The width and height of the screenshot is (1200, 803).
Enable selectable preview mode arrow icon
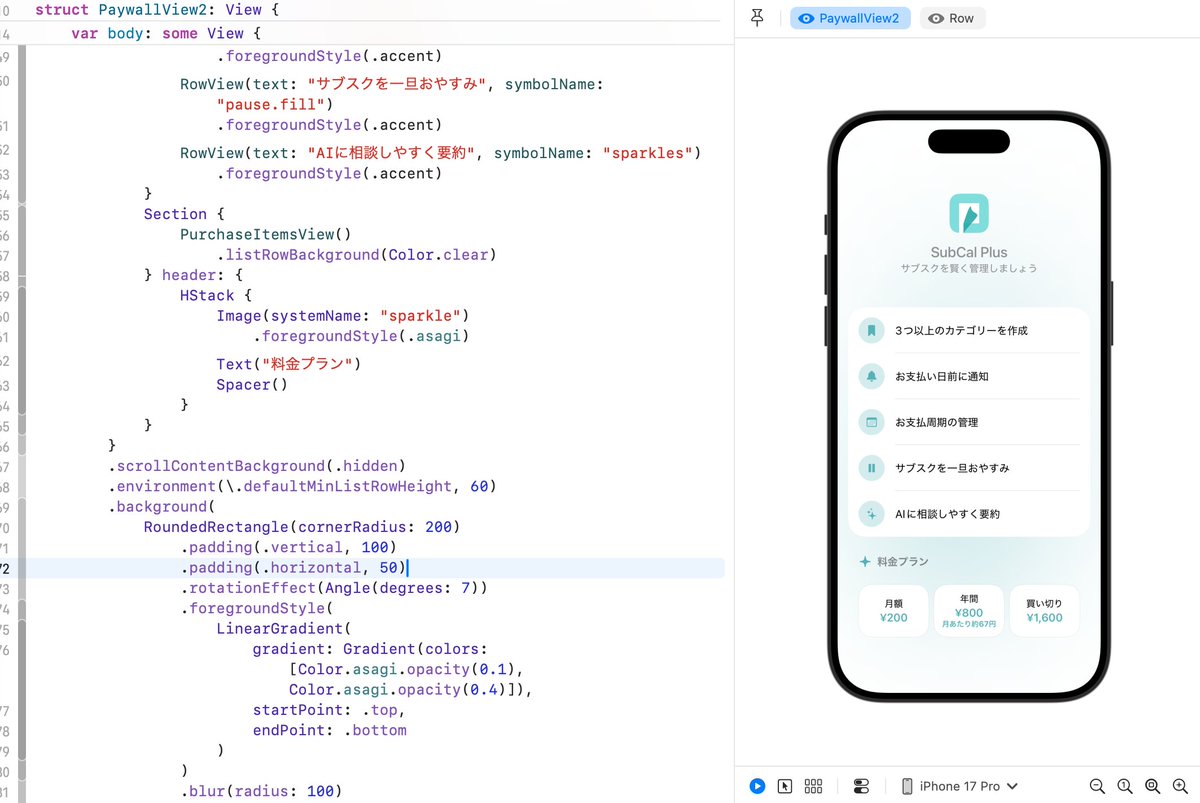point(785,786)
